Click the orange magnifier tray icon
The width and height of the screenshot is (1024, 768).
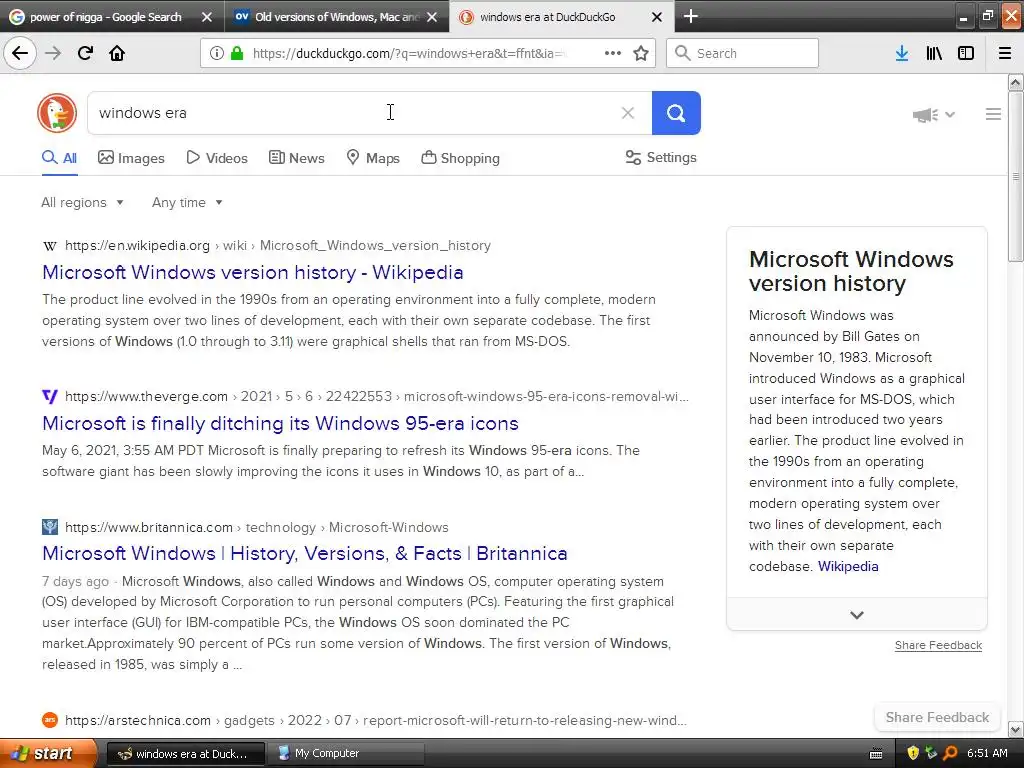click(x=950, y=754)
